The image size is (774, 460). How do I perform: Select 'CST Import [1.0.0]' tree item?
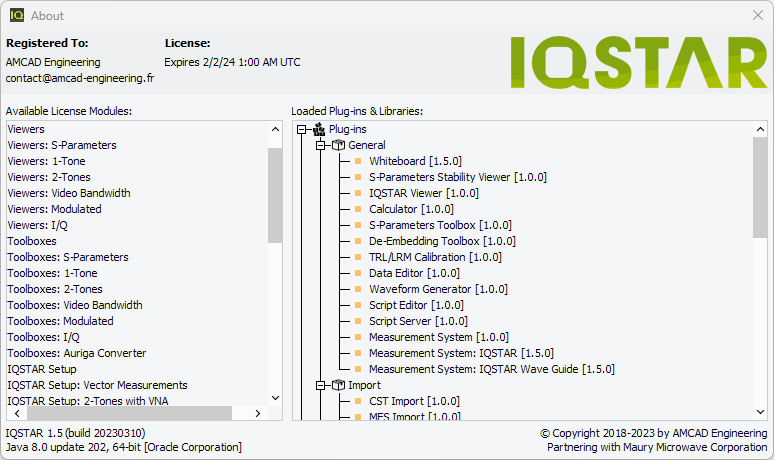(x=415, y=401)
